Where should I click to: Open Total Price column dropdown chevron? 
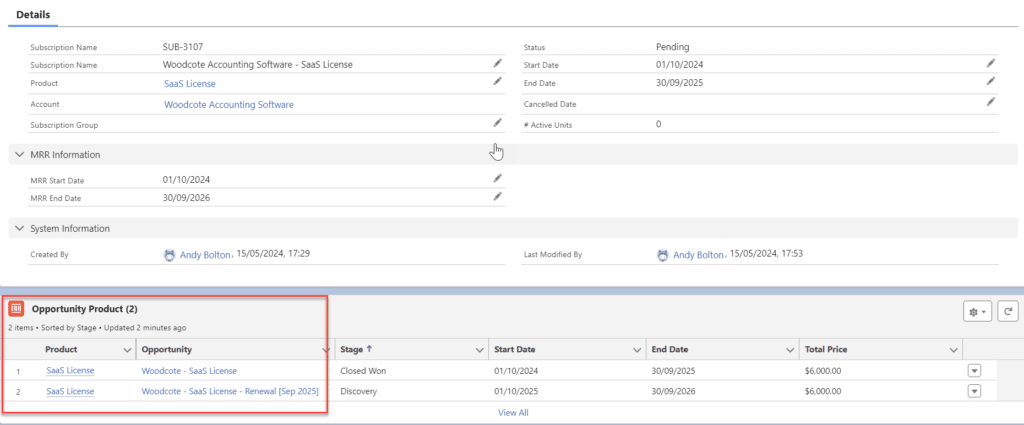(x=953, y=349)
